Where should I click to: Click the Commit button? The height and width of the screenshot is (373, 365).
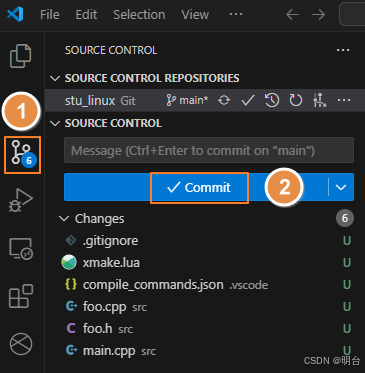pos(199,187)
